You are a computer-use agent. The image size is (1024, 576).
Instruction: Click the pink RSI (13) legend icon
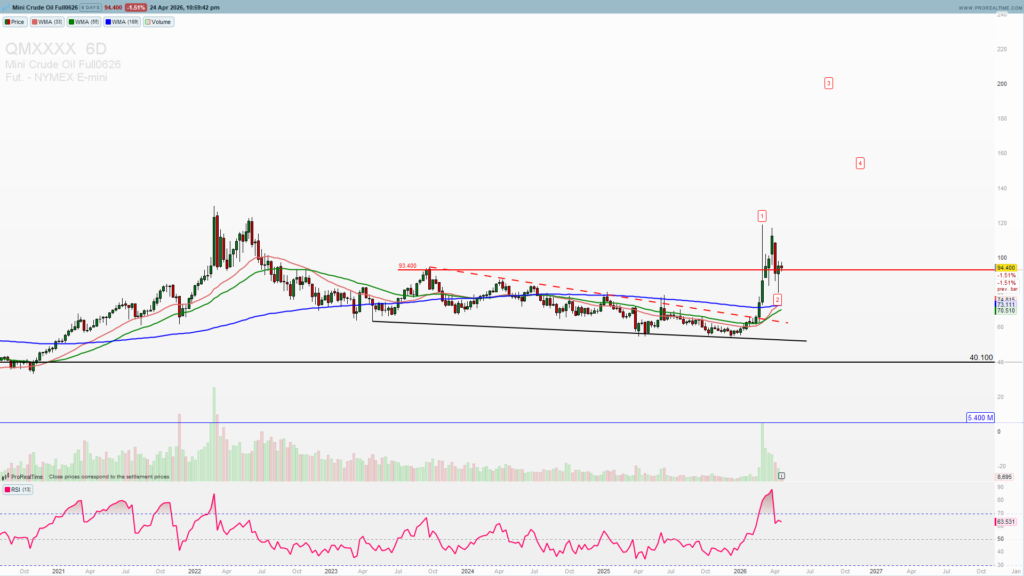9,489
